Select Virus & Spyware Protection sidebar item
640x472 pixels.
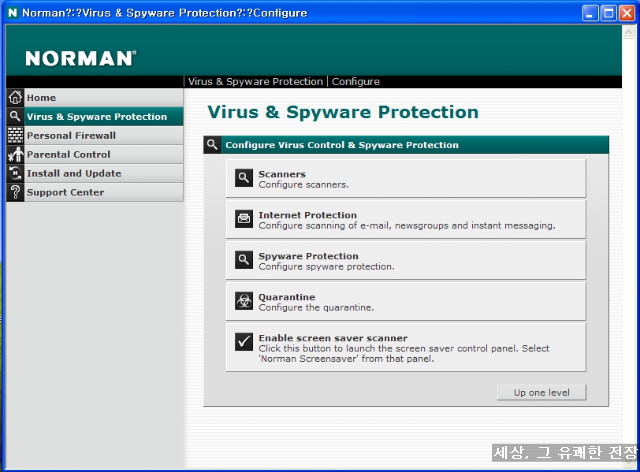coord(95,116)
